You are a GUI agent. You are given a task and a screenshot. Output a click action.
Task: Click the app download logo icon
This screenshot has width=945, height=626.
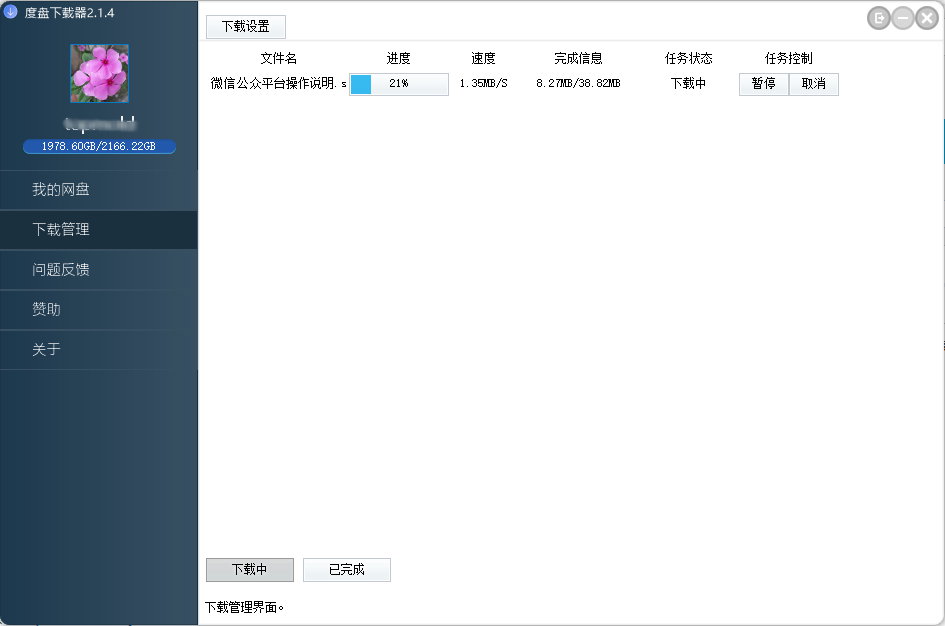click(10, 11)
